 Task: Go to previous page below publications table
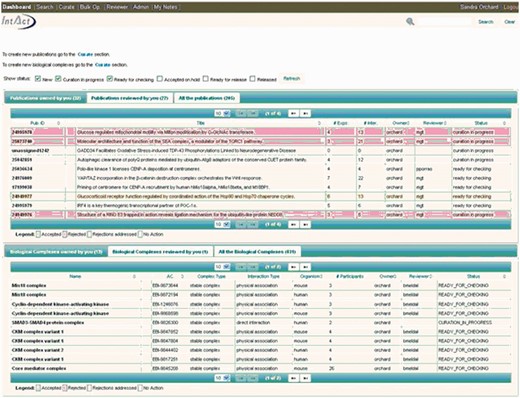coord(253,225)
